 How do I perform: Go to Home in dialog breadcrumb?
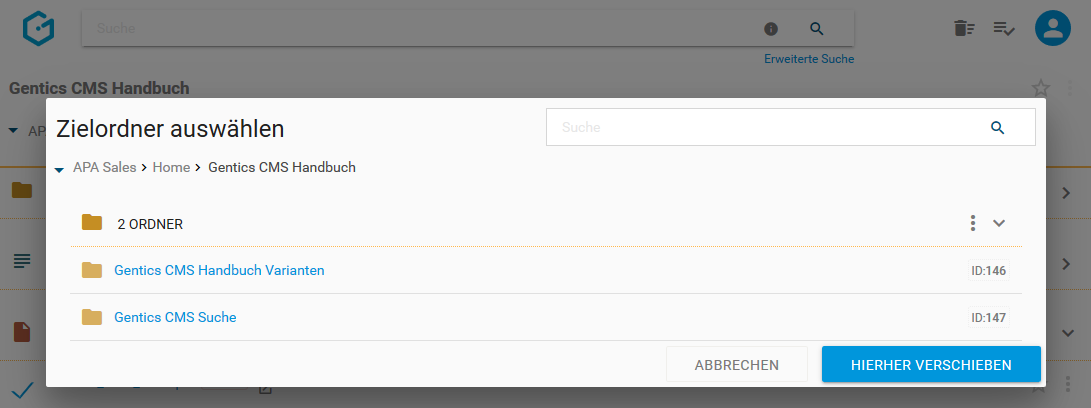click(171, 168)
